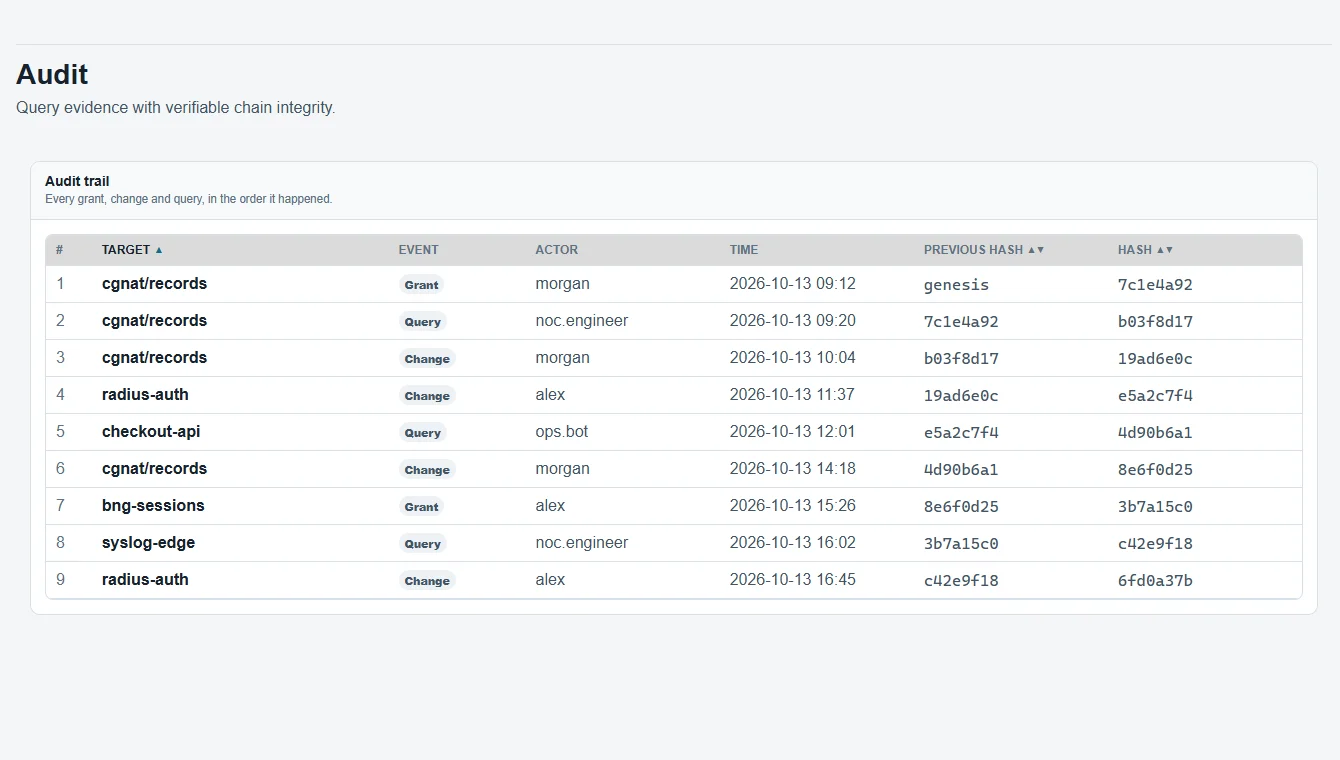This screenshot has width=1340, height=760.
Task: Sort rows using the Hash column header
Action: point(1145,250)
